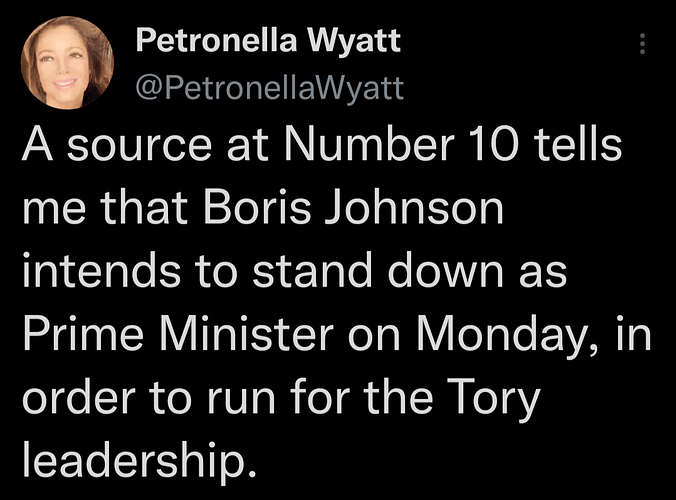Click the @PetronellaWyatt handle
The image size is (676, 500).
[x=269, y=89]
